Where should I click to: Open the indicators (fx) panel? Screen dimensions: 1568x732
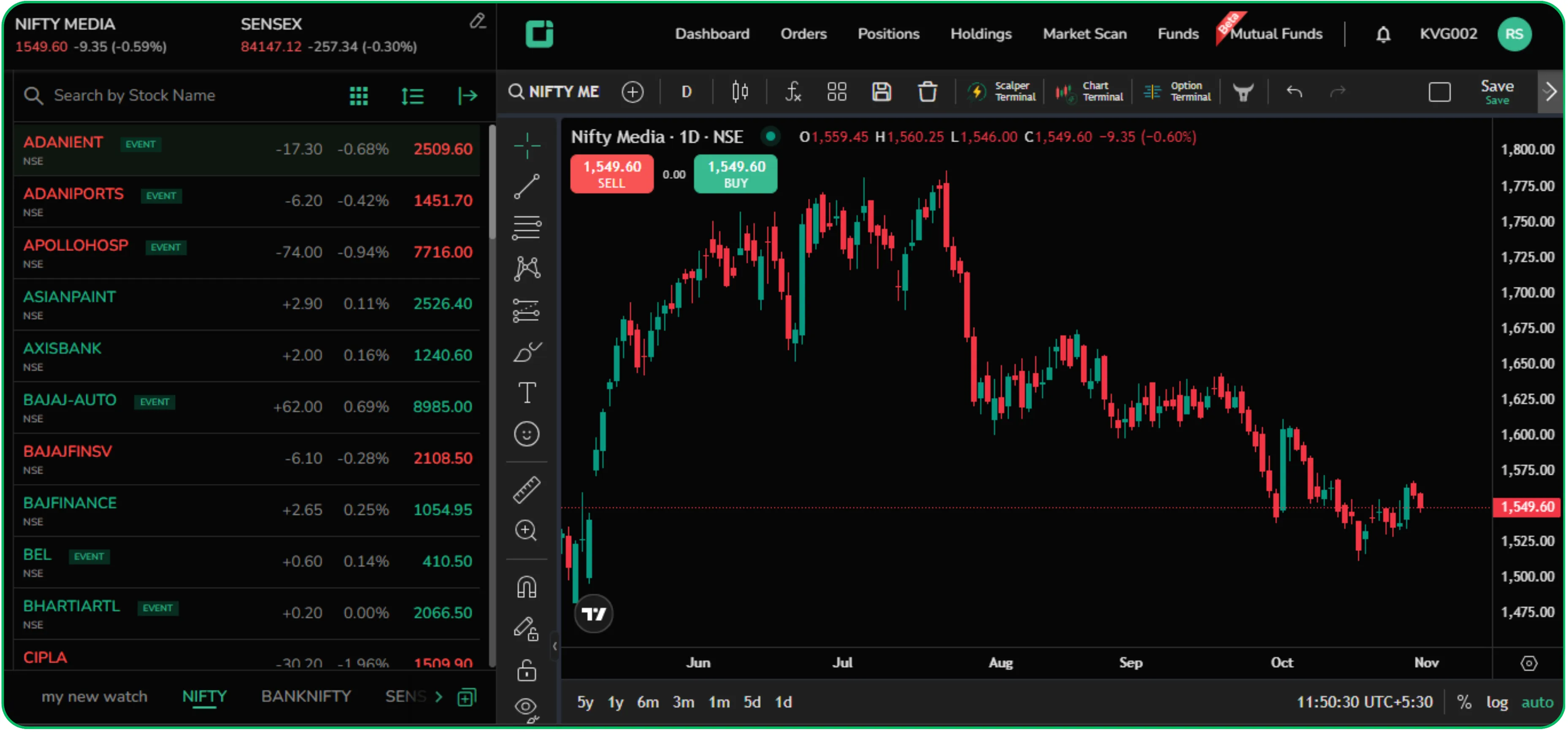(792, 92)
